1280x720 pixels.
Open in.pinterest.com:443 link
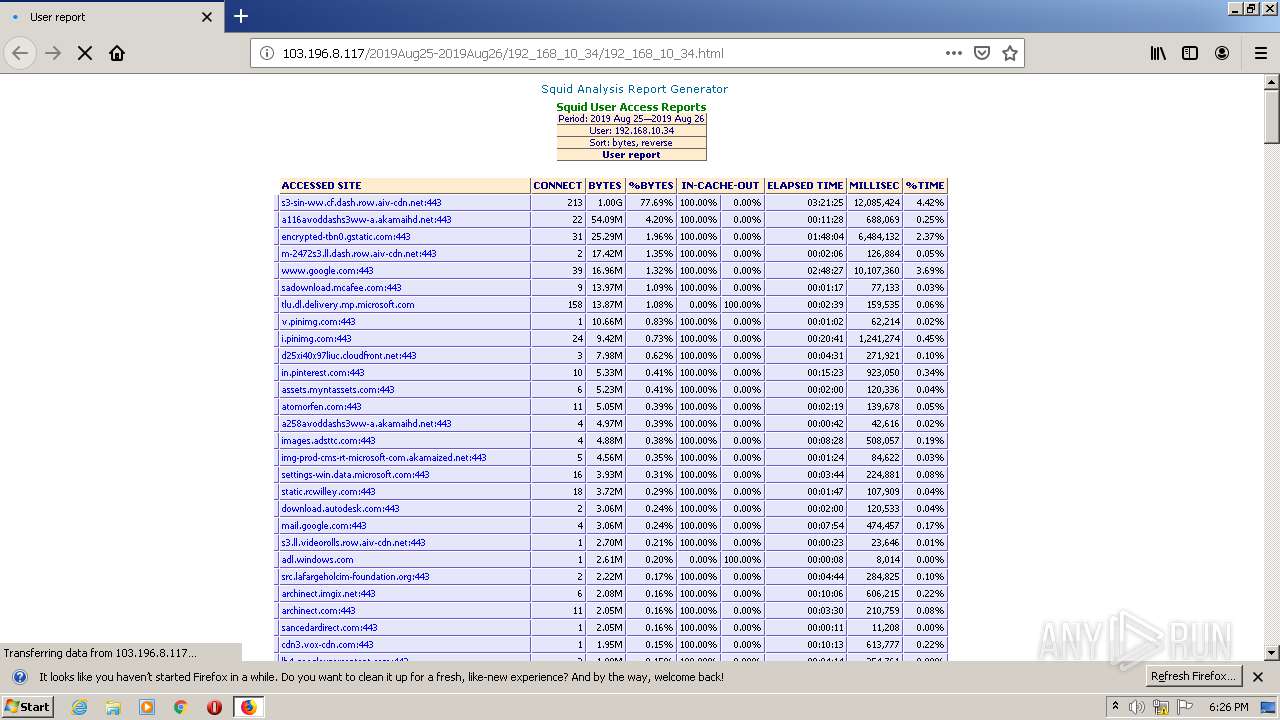[323, 373]
